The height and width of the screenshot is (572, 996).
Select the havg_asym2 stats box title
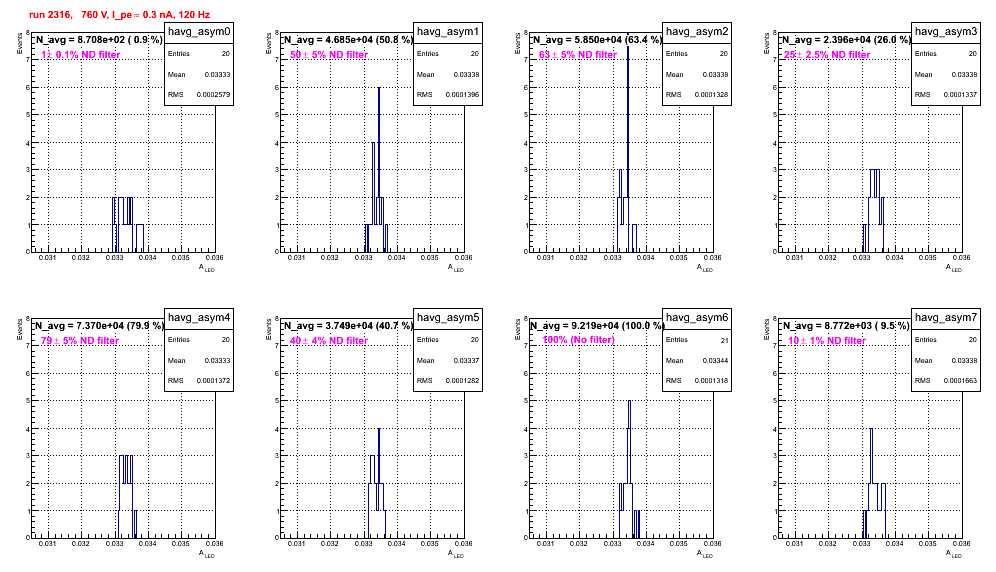[x=697, y=32]
